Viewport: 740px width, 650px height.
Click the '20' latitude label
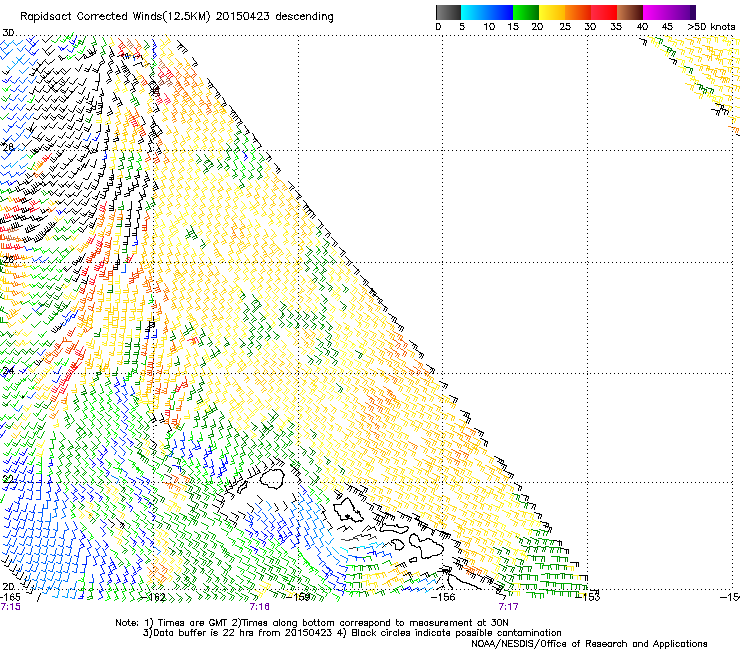[8, 587]
